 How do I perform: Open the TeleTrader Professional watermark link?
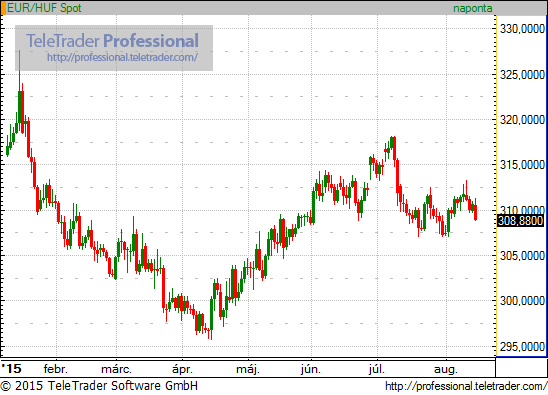tap(122, 57)
